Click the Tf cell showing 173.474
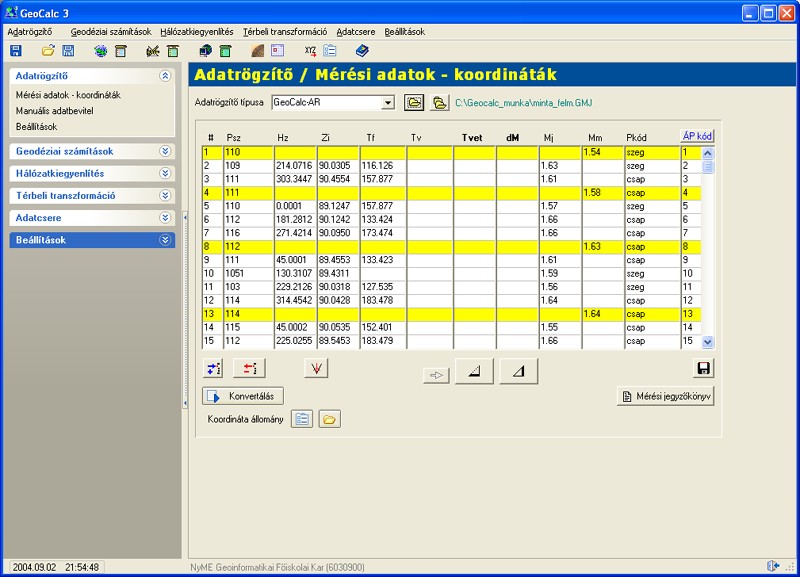 coord(383,233)
